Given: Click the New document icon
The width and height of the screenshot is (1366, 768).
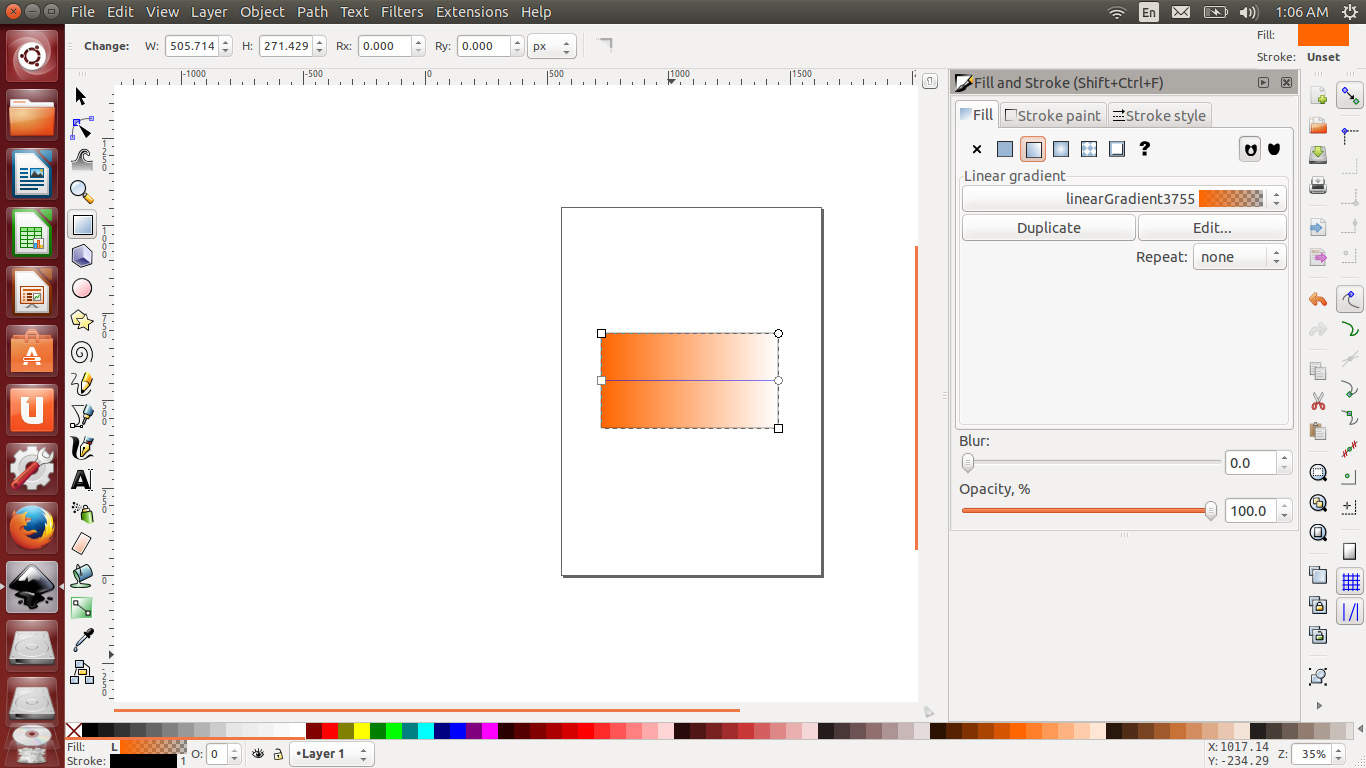Looking at the screenshot, I should pyautogui.click(x=1318, y=97).
